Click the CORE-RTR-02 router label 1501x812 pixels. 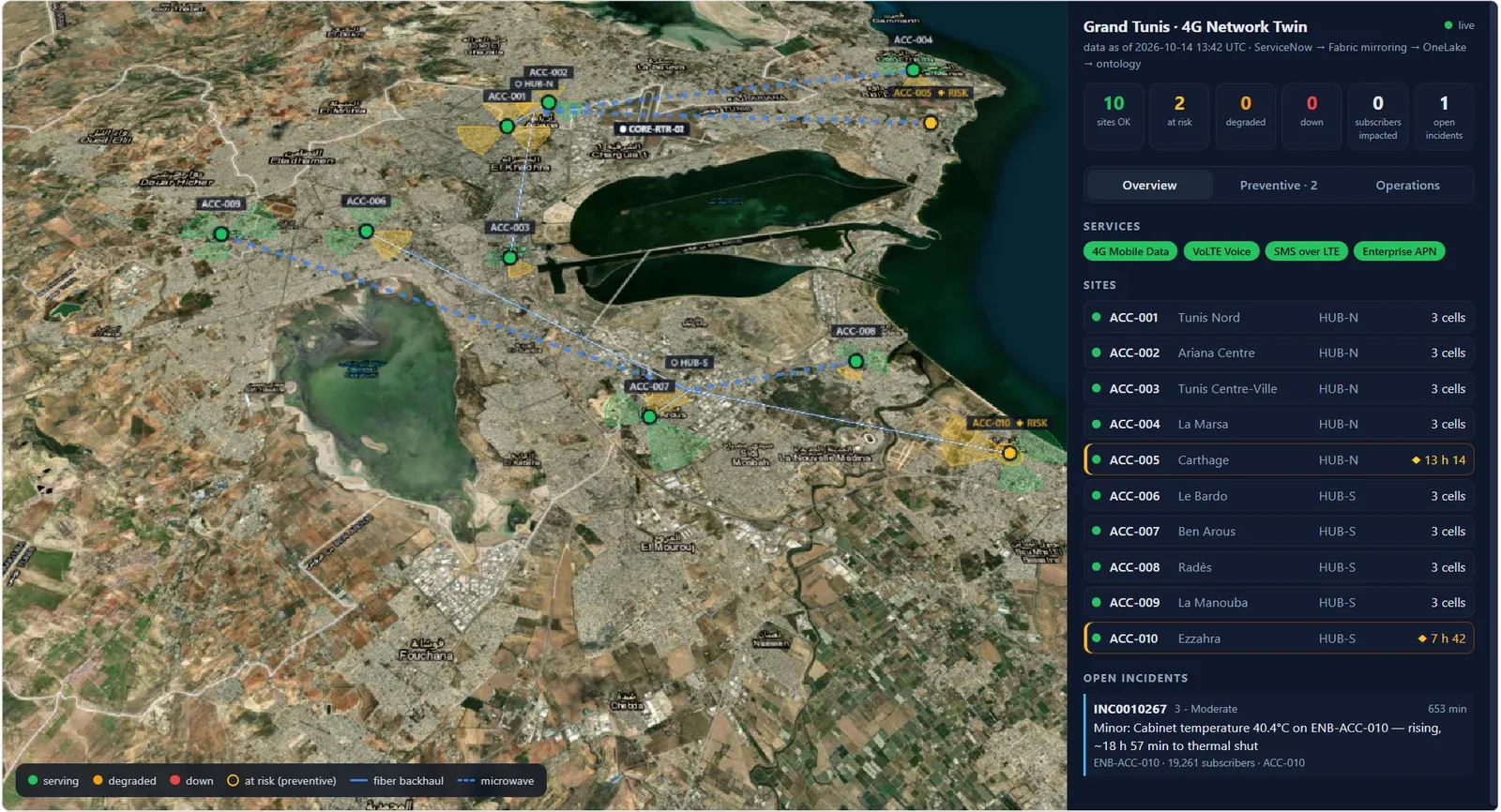tap(652, 129)
